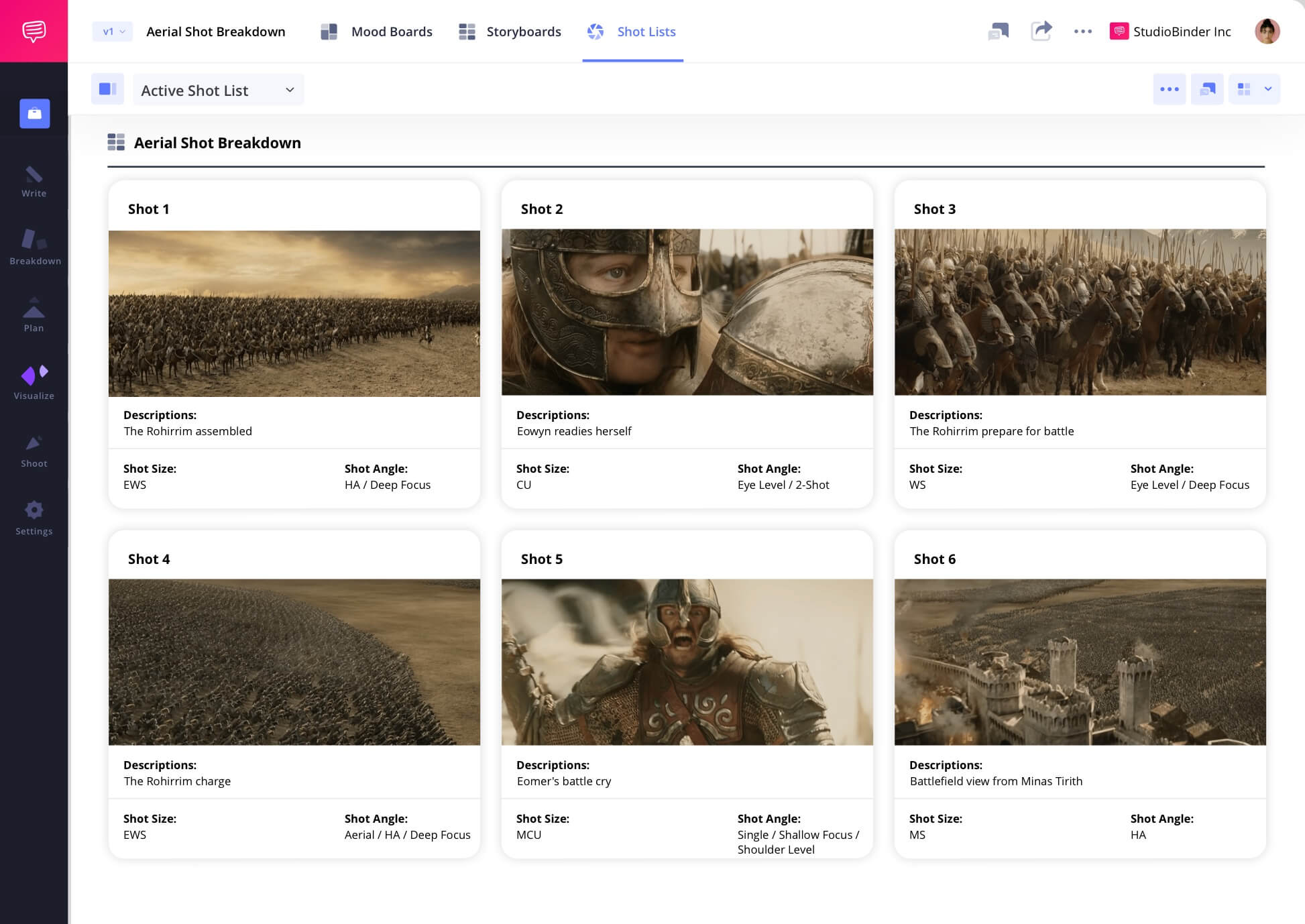Viewport: 1305px width, 924px height.
Task: Click the Aerial Shot Breakdown project title
Action: [x=216, y=32]
